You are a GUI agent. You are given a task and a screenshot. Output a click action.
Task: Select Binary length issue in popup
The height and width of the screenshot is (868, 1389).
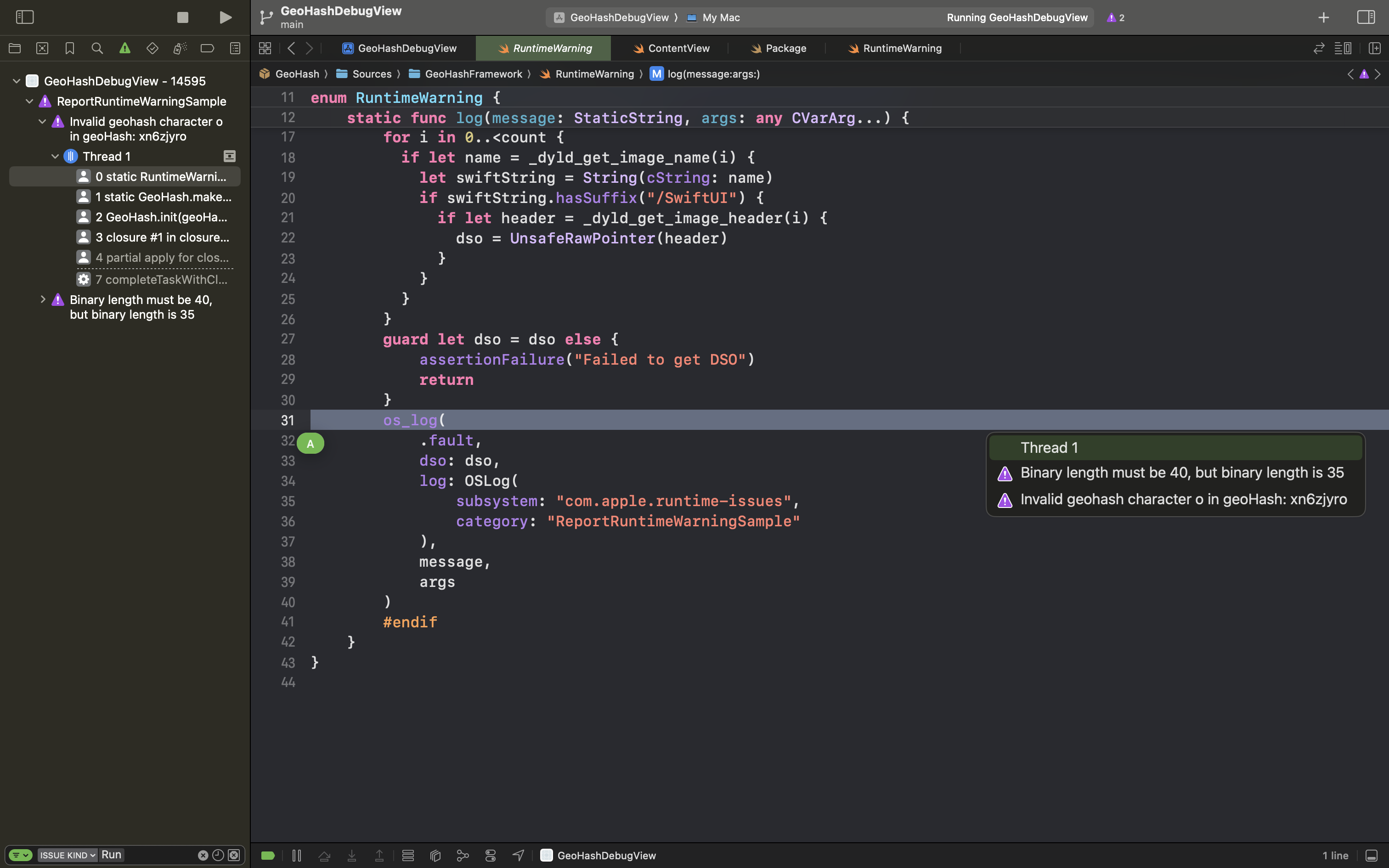coord(1175,473)
